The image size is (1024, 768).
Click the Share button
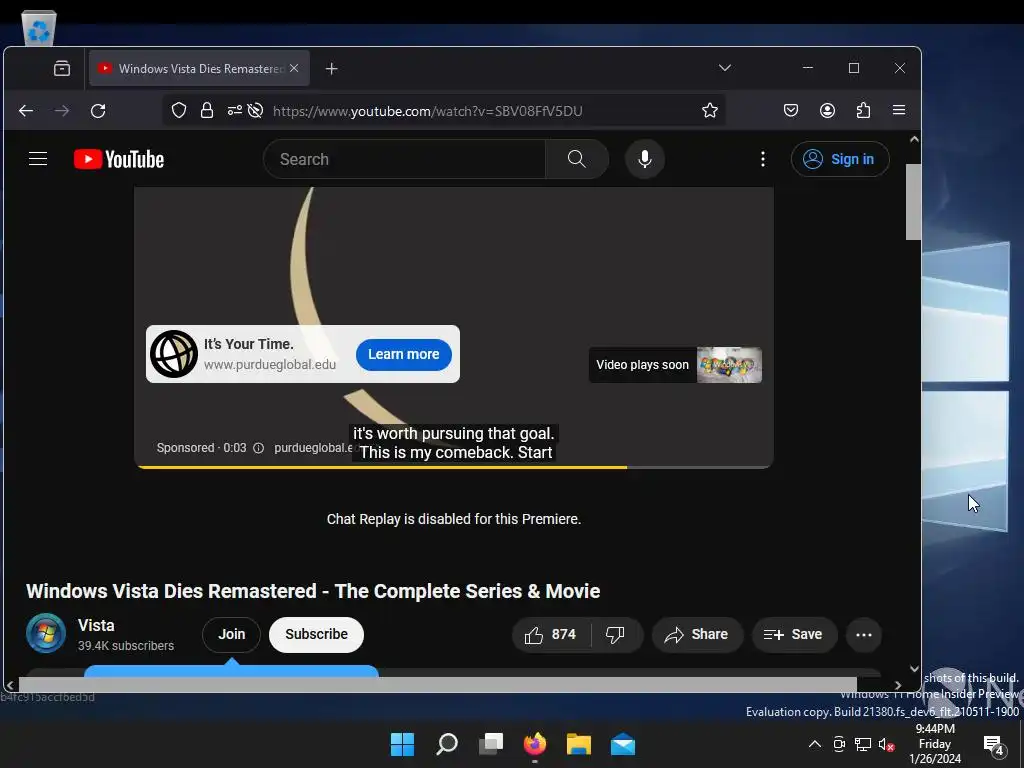(697, 634)
